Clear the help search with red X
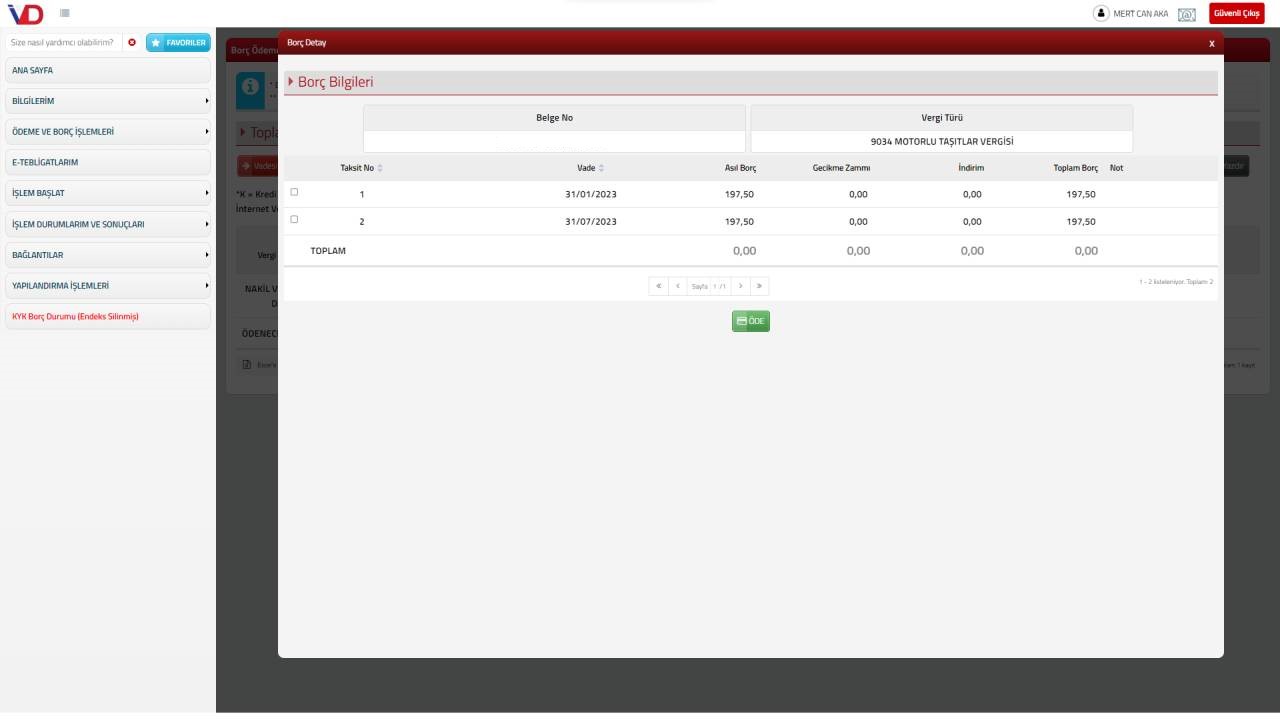1280x720 pixels. tap(132, 42)
